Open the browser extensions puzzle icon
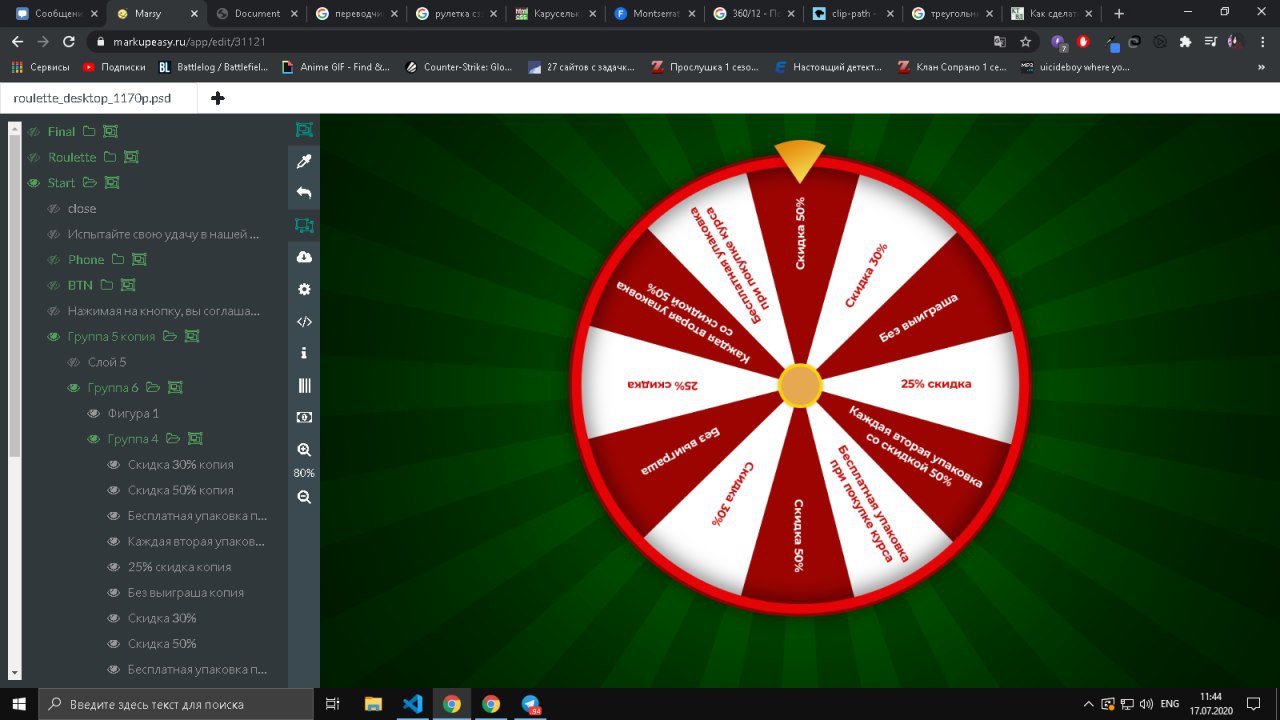This screenshot has height=720, width=1280. click(x=1185, y=42)
